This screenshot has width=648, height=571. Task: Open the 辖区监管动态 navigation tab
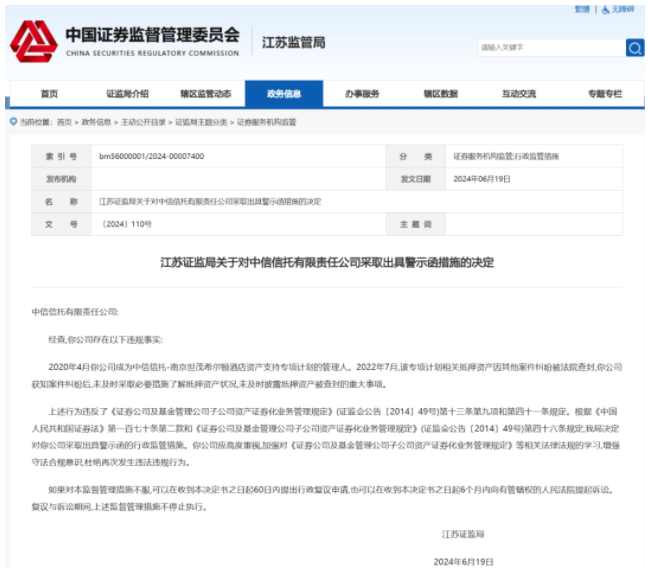[205, 94]
